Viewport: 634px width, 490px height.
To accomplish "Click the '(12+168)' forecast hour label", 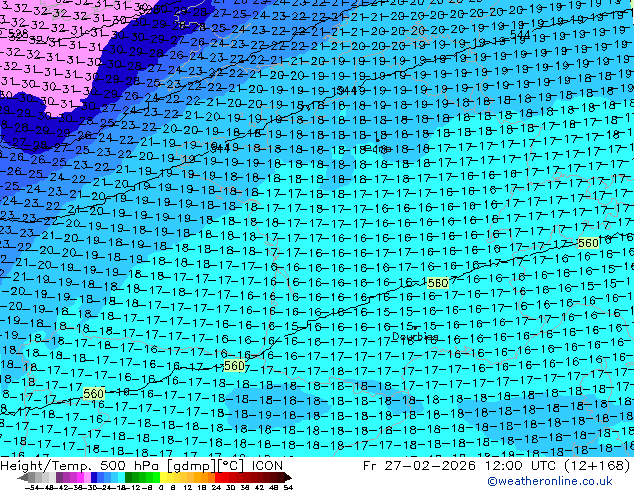I will [597, 465].
